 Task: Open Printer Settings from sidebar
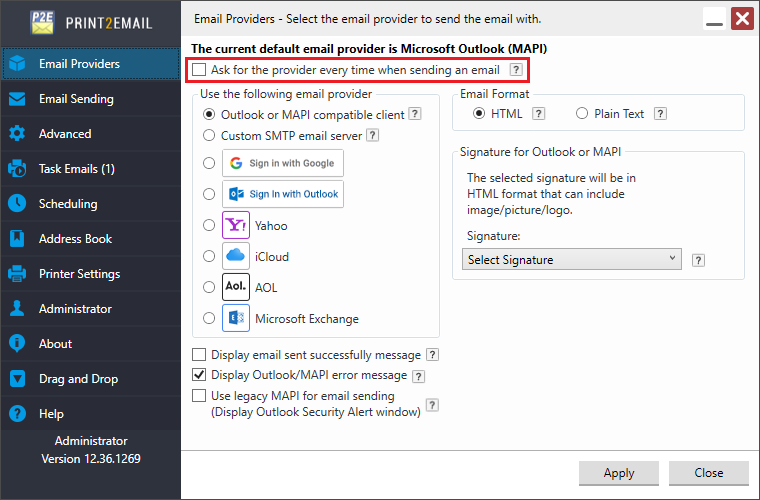pyautogui.click(x=79, y=274)
